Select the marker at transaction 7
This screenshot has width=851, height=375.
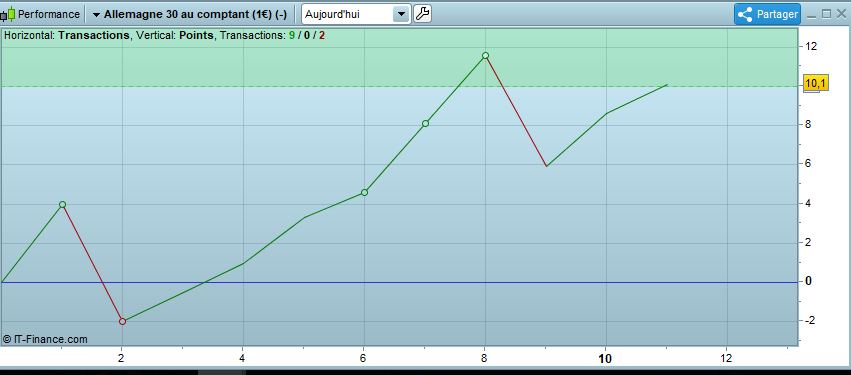pyautogui.click(x=425, y=124)
